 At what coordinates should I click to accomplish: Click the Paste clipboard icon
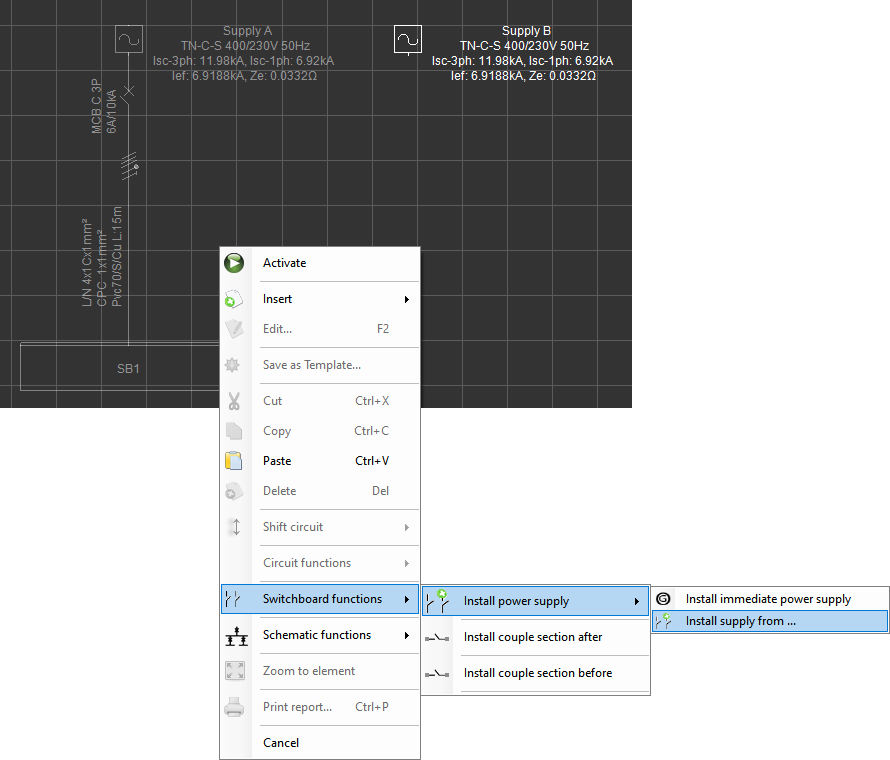tap(234, 460)
